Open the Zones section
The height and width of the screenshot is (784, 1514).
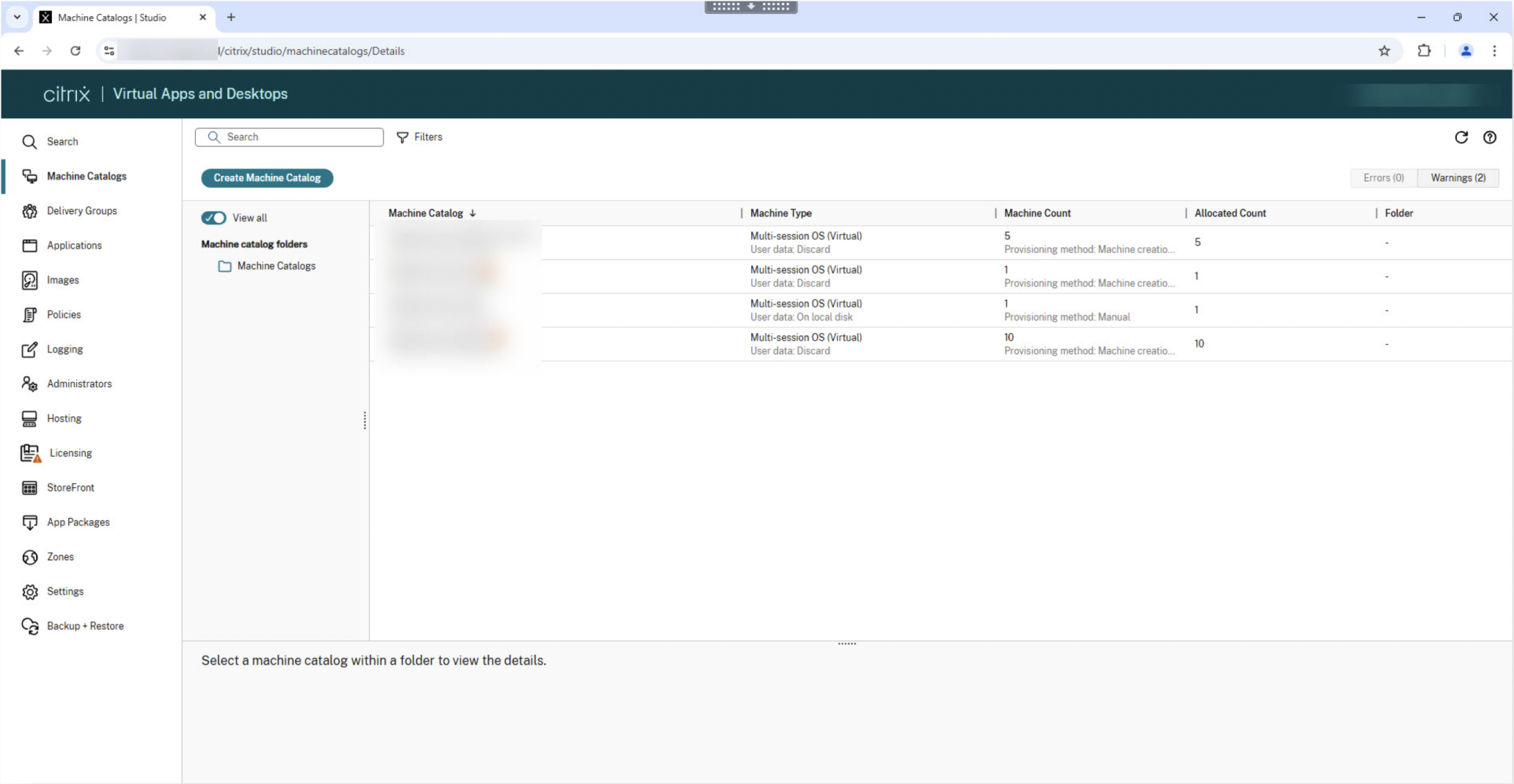pyautogui.click(x=60, y=556)
